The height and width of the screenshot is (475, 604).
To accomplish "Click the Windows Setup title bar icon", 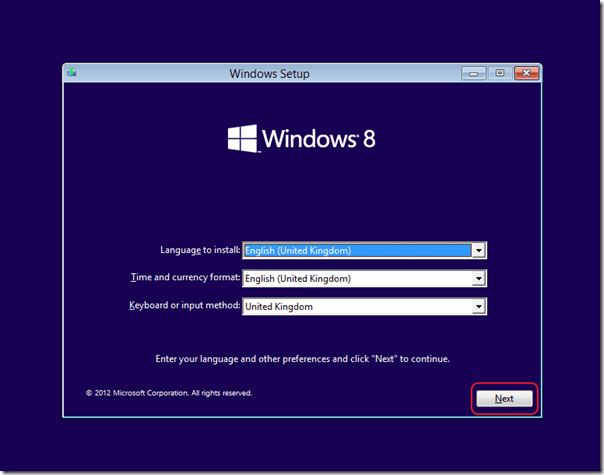I will pyautogui.click(x=72, y=72).
